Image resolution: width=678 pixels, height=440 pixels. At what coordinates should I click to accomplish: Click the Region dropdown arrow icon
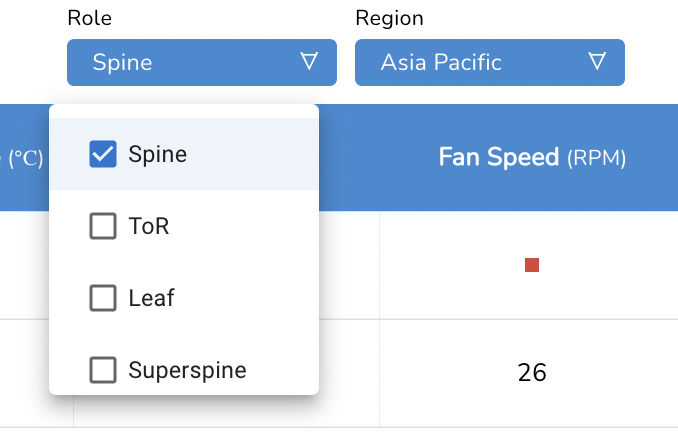point(597,62)
